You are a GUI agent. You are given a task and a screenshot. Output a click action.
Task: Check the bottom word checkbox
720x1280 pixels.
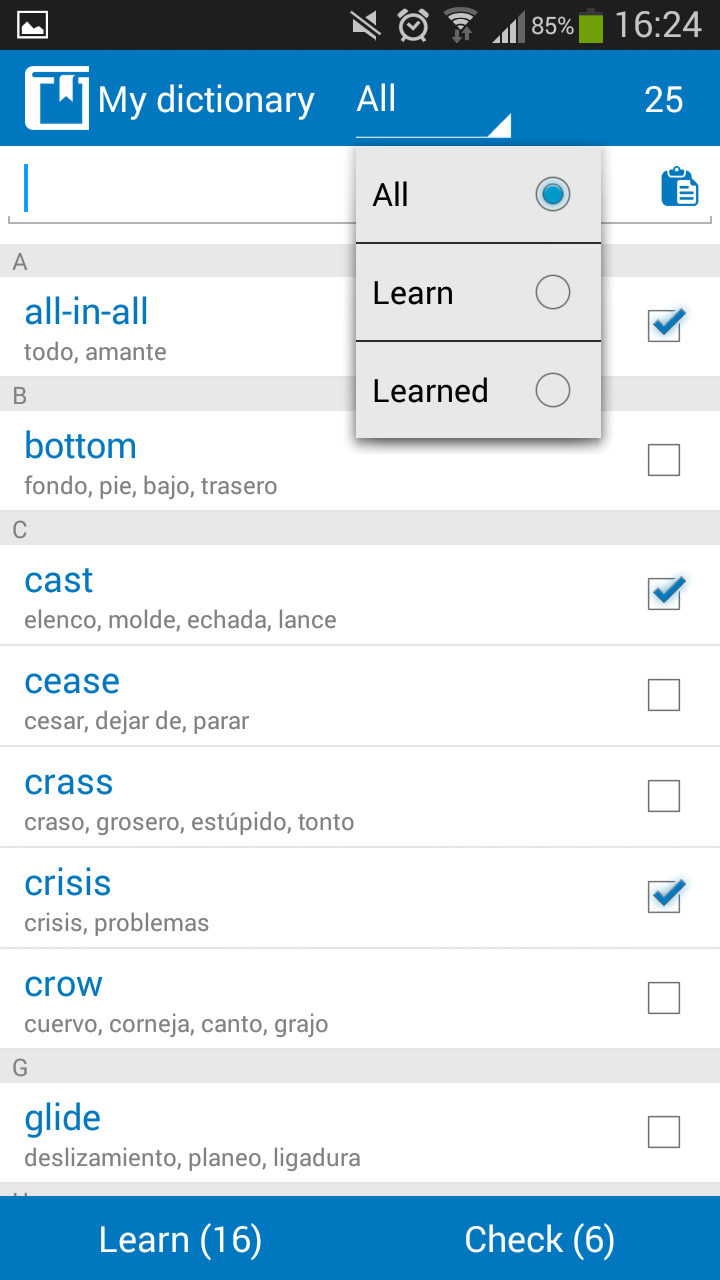tap(664, 460)
